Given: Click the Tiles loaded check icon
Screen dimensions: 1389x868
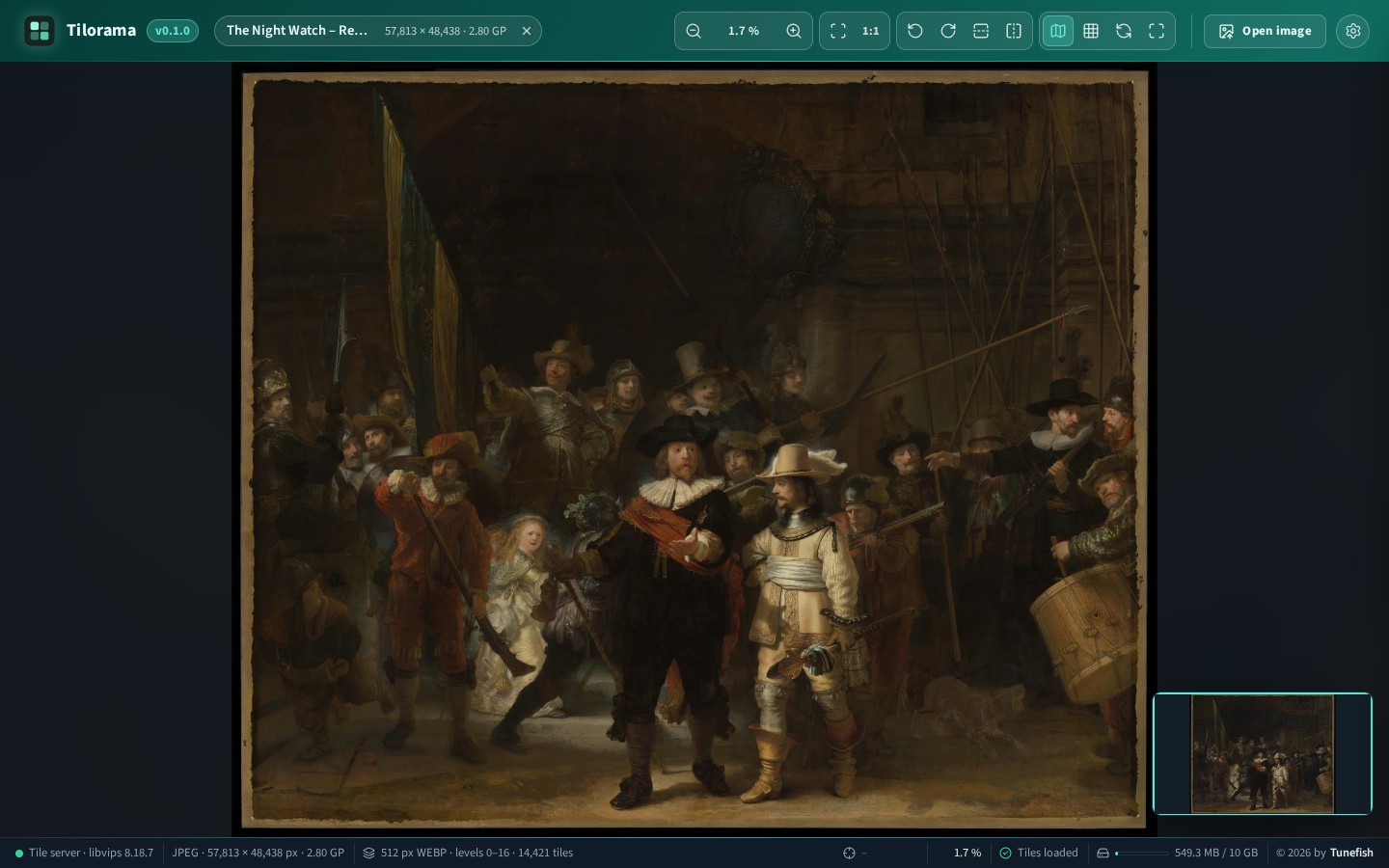Looking at the screenshot, I should coord(1005,853).
